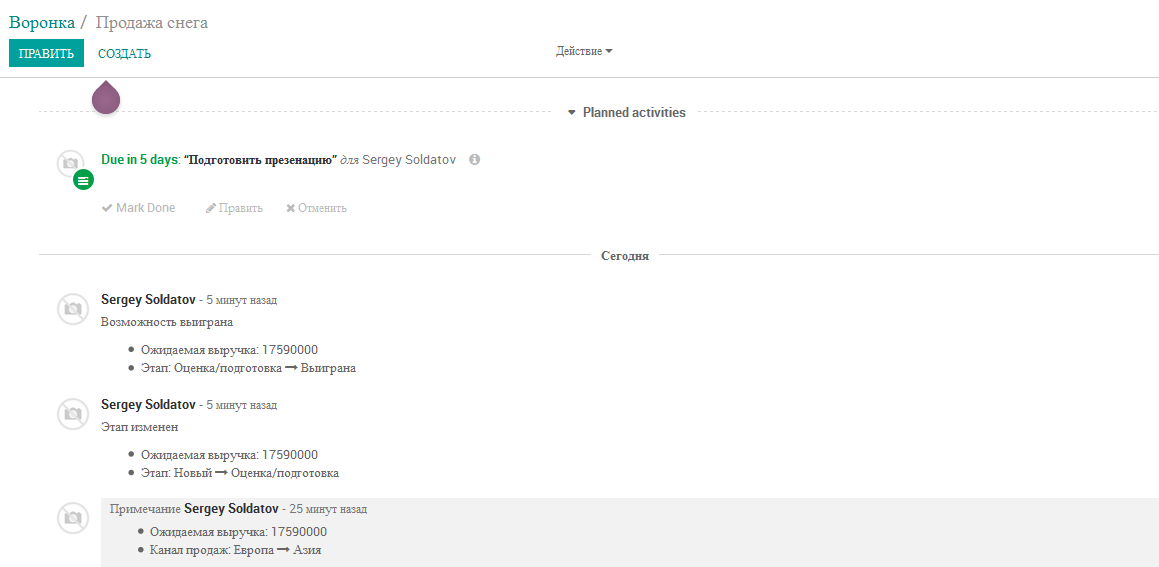Click the info icon beside Sergey Soldatov activity
1159x567 pixels.
pyautogui.click(x=475, y=159)
